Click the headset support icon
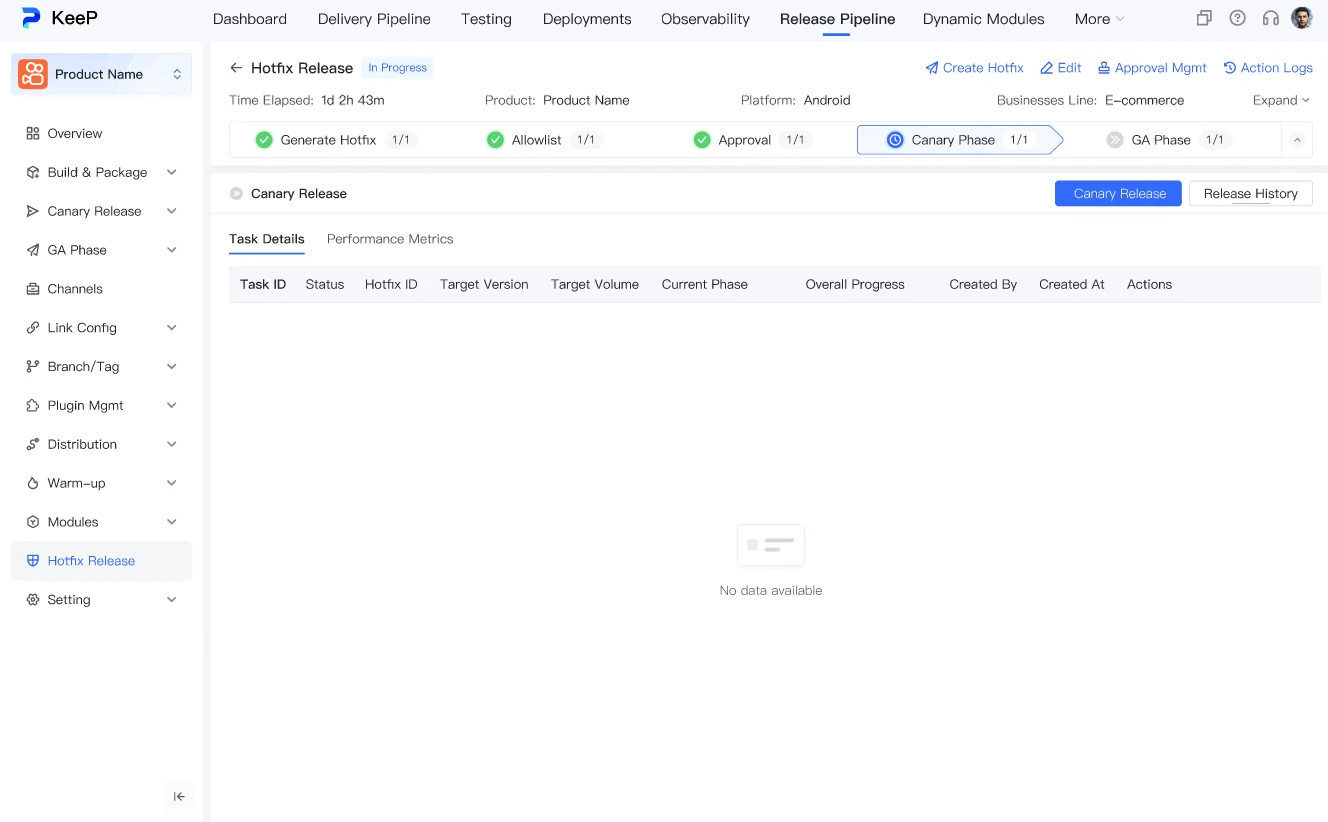The image size is (1328, 822). coord(1271,18)
